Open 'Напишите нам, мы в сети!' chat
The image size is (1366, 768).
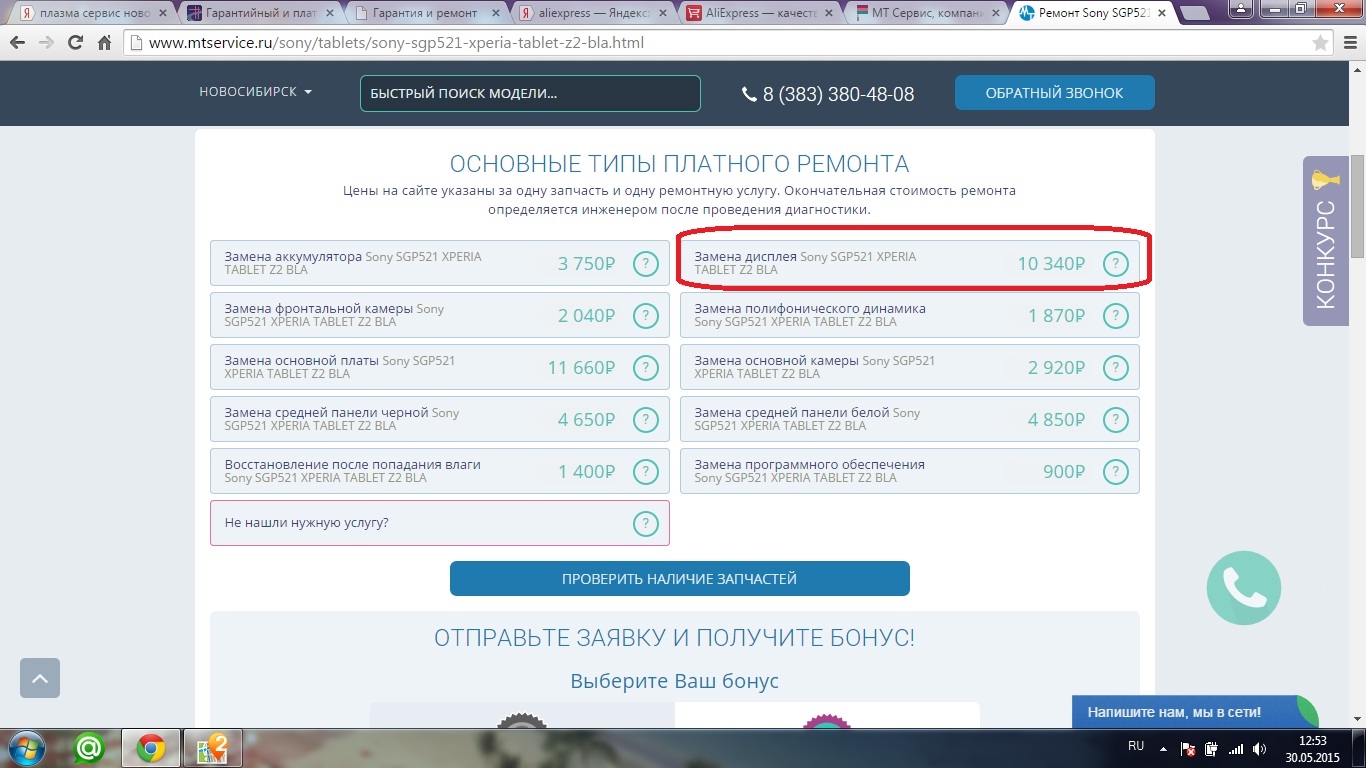click(1195, 712)
